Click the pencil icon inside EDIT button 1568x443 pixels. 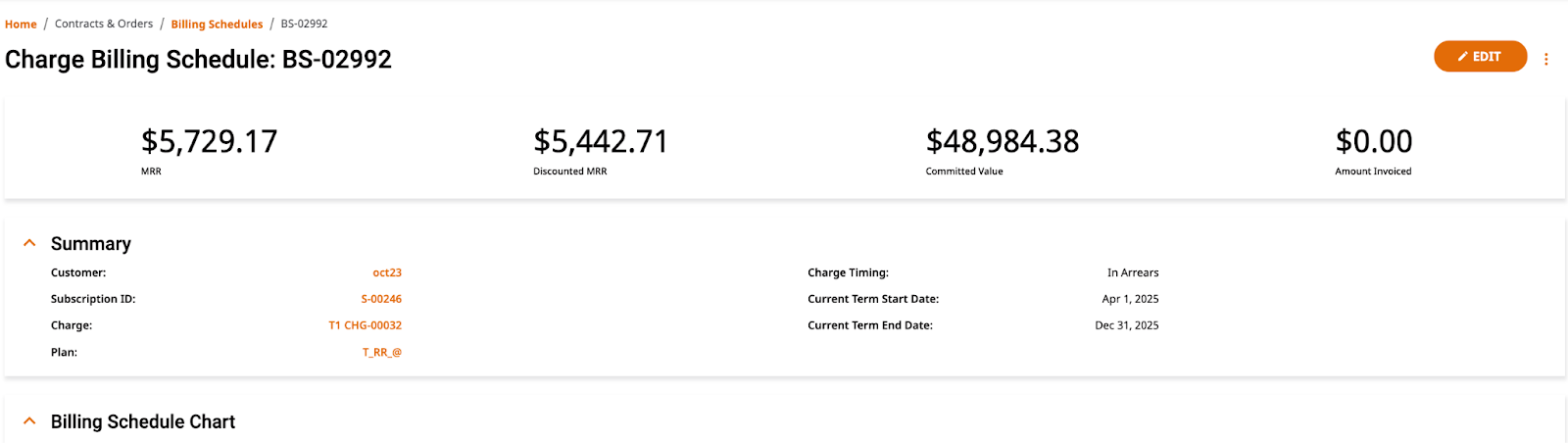click(x=1462, y=57)
